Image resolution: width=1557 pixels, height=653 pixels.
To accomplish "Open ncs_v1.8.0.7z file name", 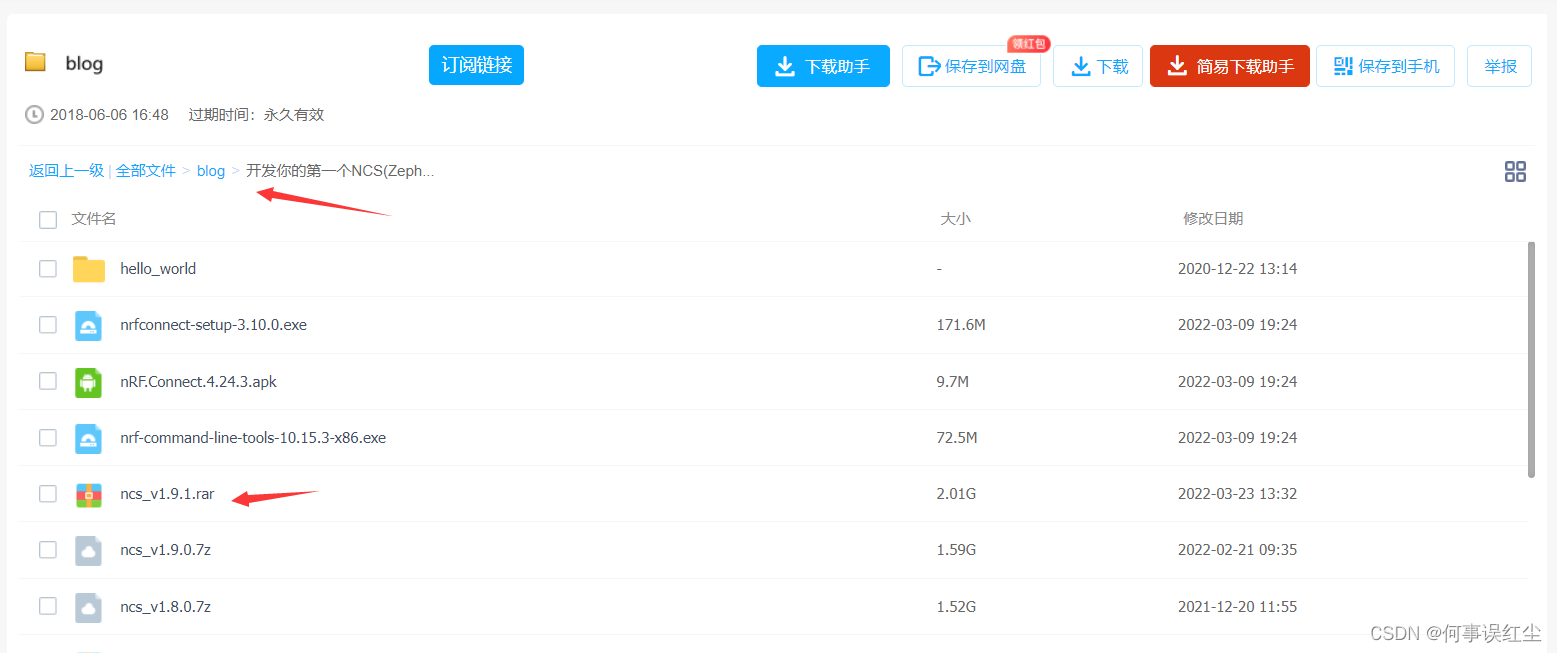I will coord(165,606).
